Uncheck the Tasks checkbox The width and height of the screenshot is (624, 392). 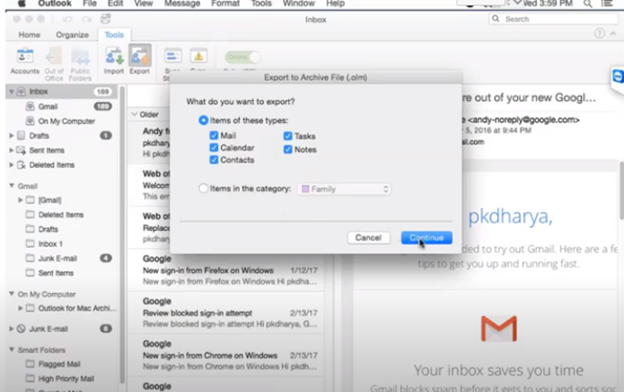coord(288,136)
